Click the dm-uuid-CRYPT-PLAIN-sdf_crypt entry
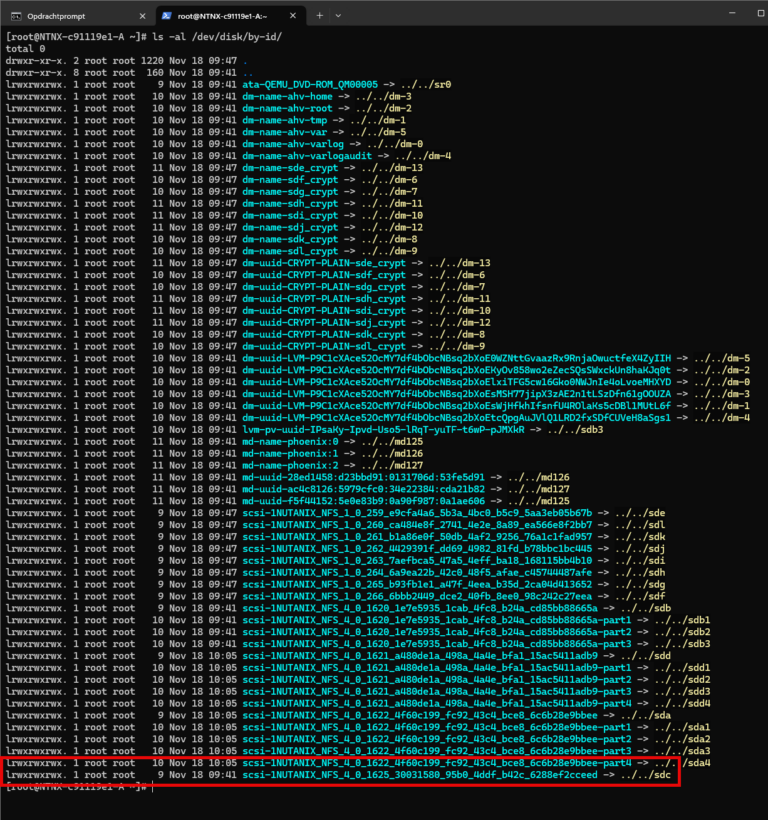 click(324, 275)
